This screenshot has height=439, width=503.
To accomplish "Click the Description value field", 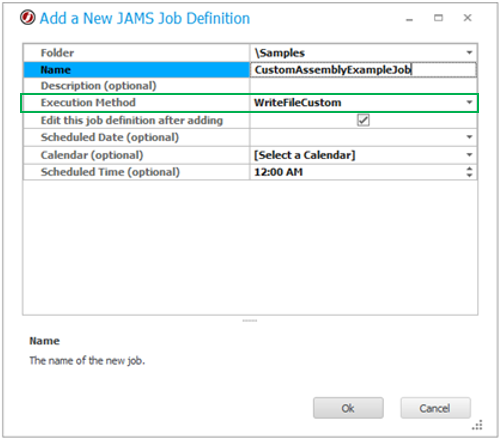I will (363, 86).
